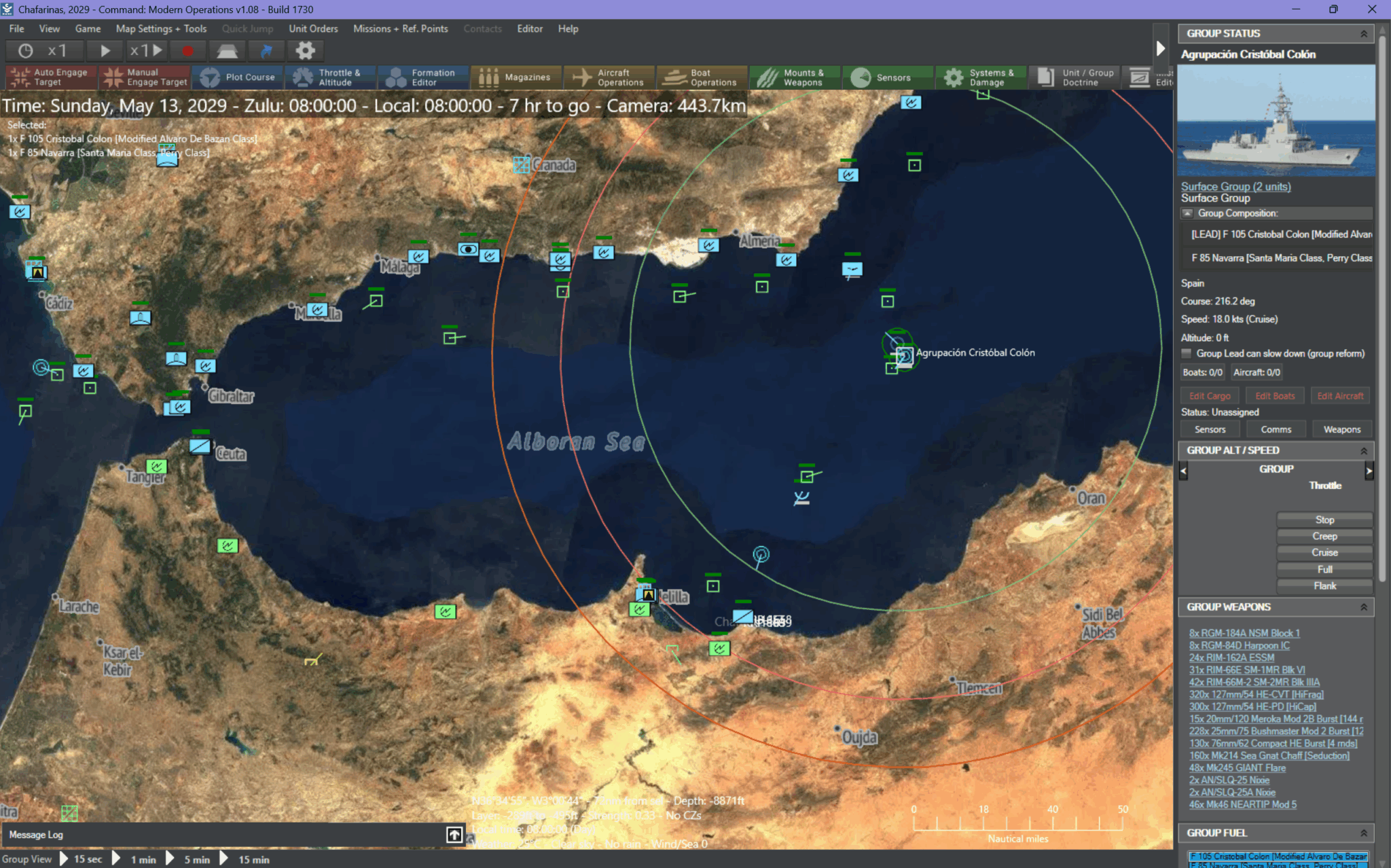Collapse the Group Fuel section
Screen dimensions: 1391x868
1363,833
